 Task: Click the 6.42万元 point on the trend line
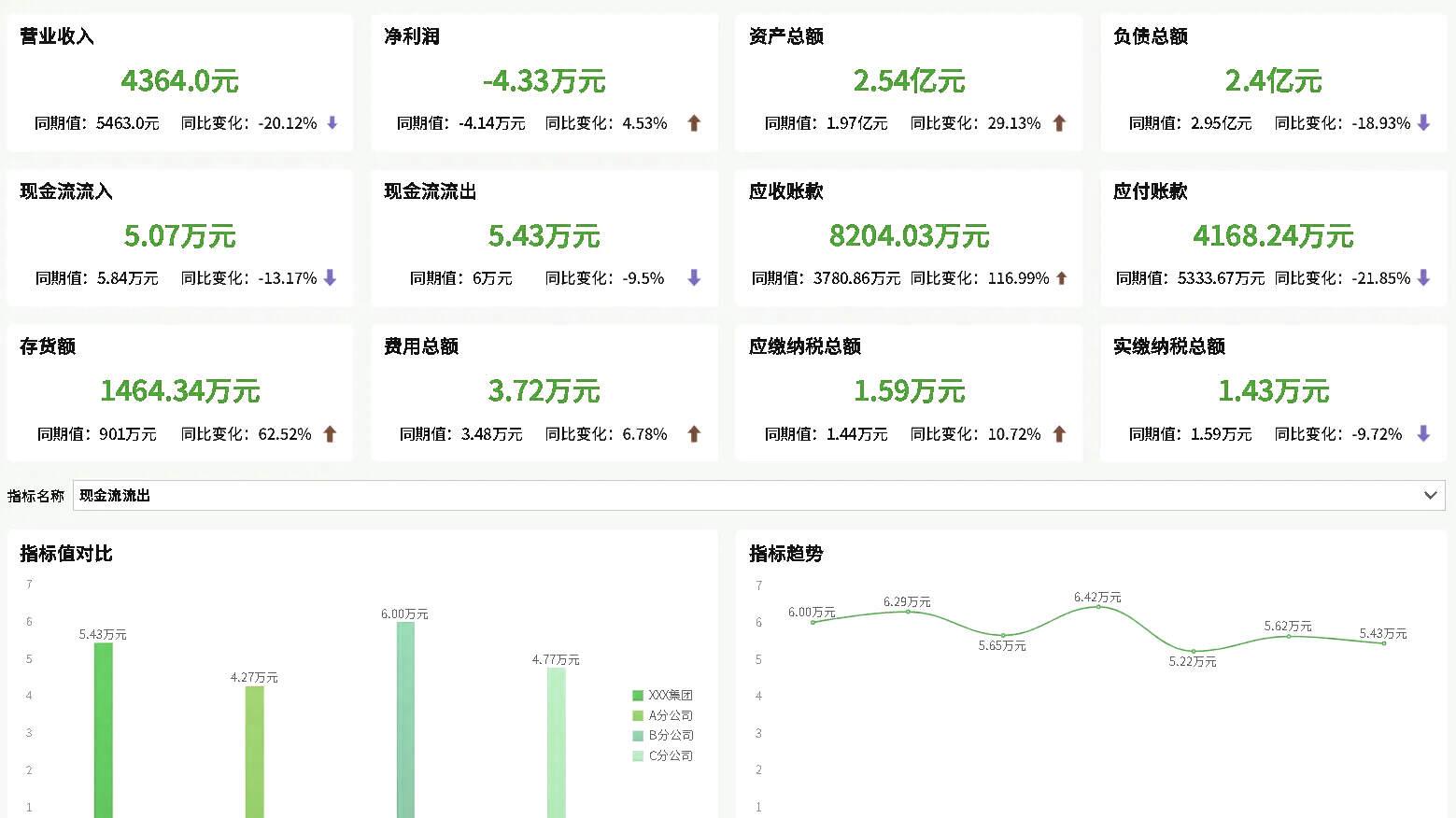(x=1097, y=607)
